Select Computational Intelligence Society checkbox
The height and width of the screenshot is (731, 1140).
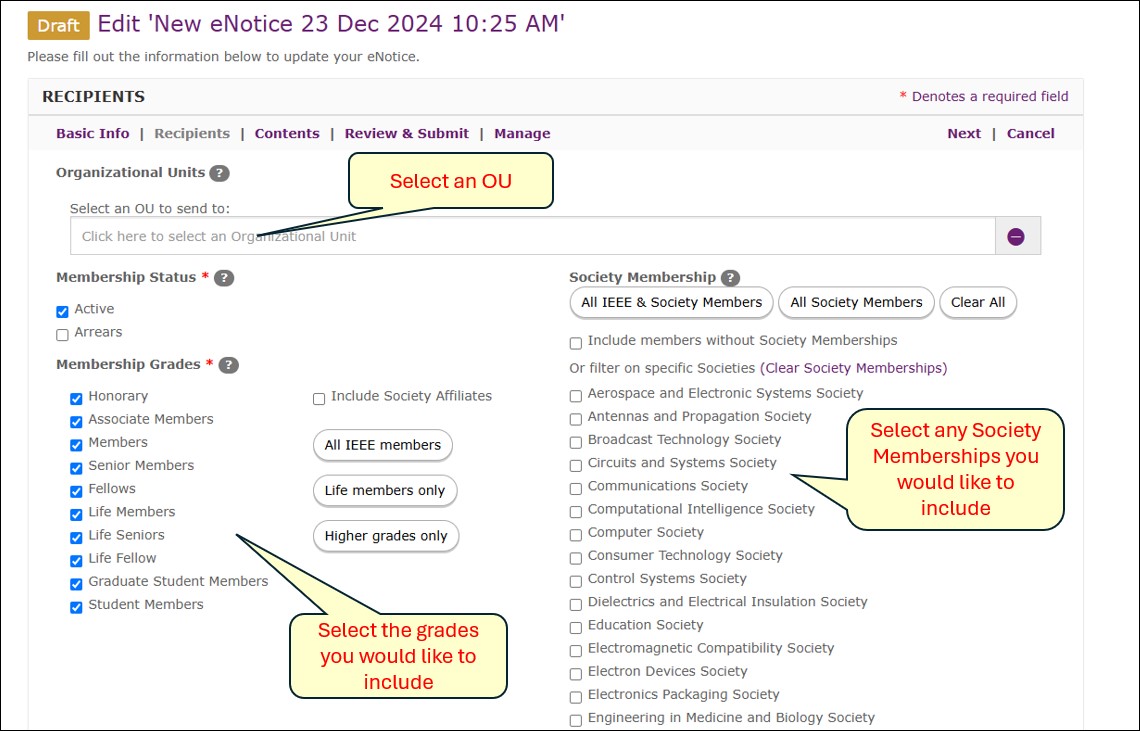pyautogui.click(x=576, y=512)
